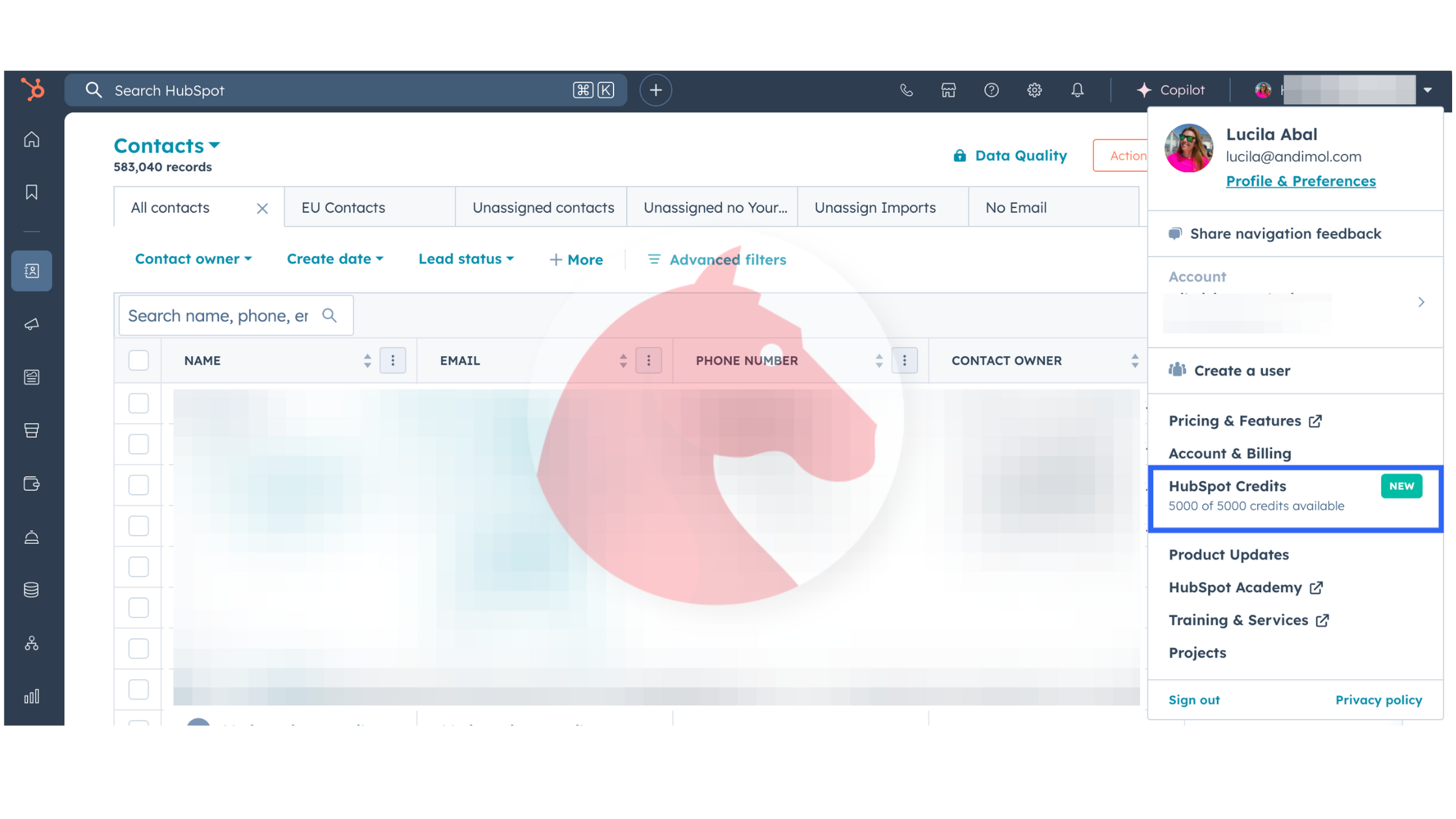
Task: Switch to the Unassigned no Your... tab
Action: point(712,207)
